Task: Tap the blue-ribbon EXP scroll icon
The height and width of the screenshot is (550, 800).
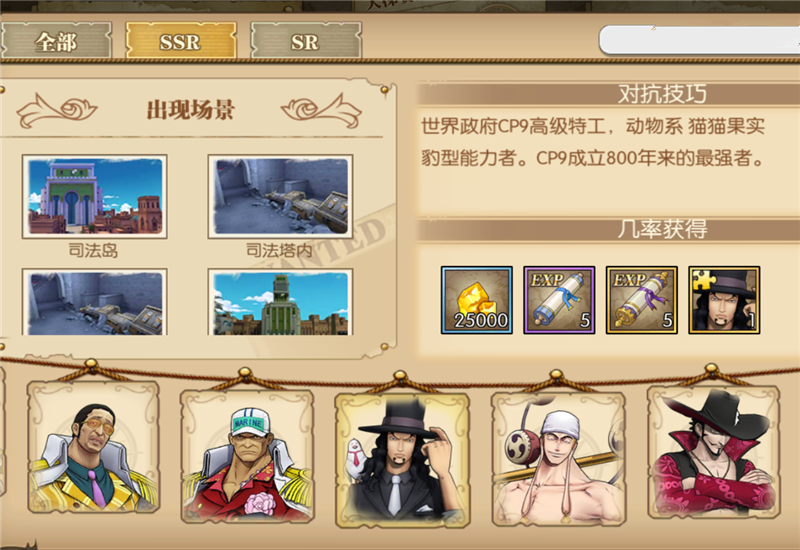Action: click(x=559, y=300)
